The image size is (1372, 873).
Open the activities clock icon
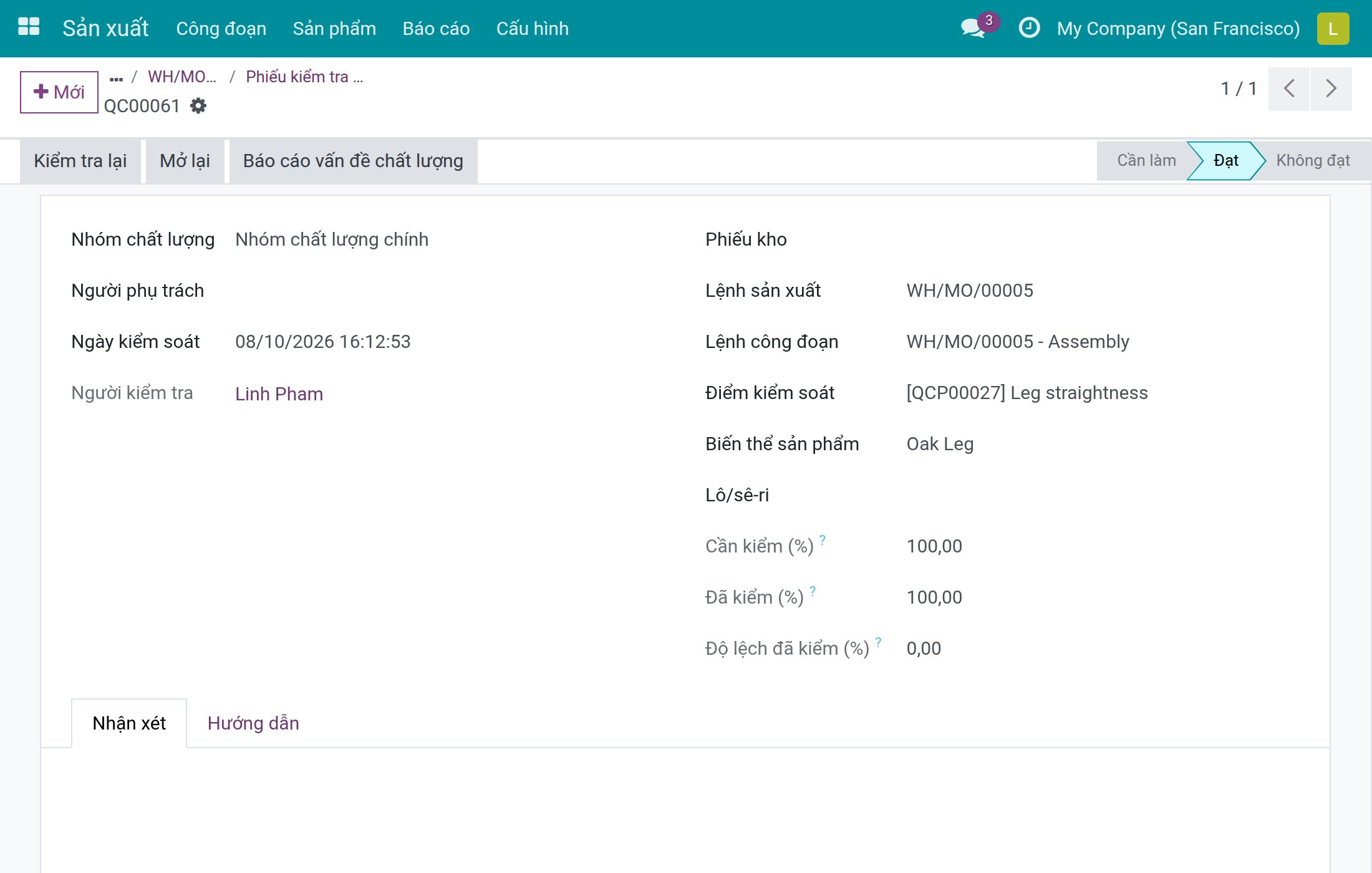1029,28
